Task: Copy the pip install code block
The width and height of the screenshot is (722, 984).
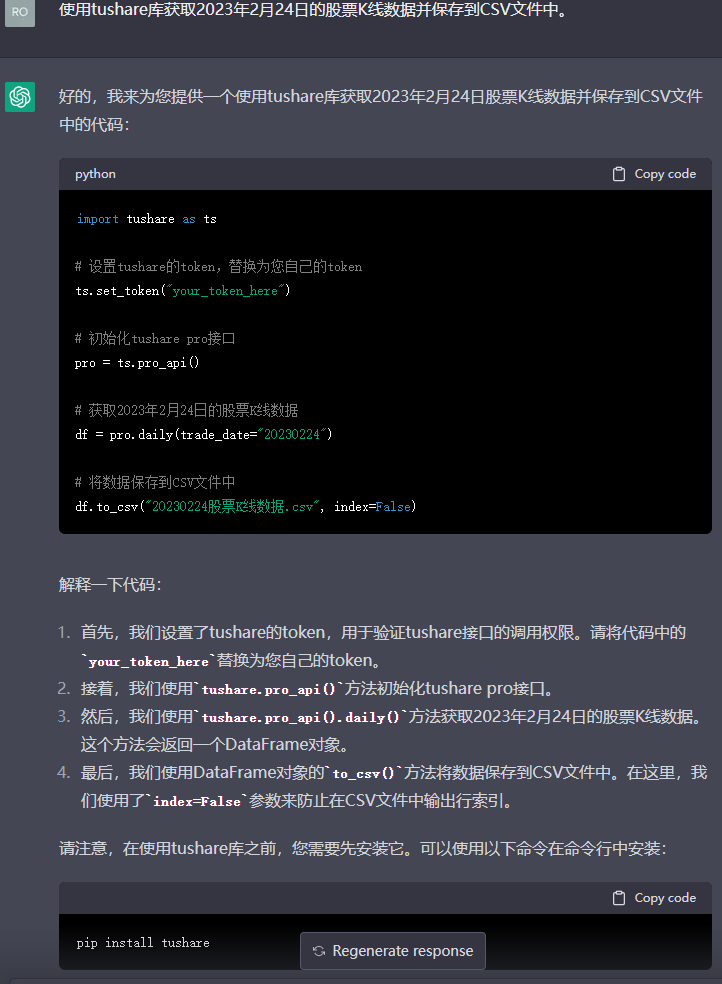Action: click(x=654, y=898)
